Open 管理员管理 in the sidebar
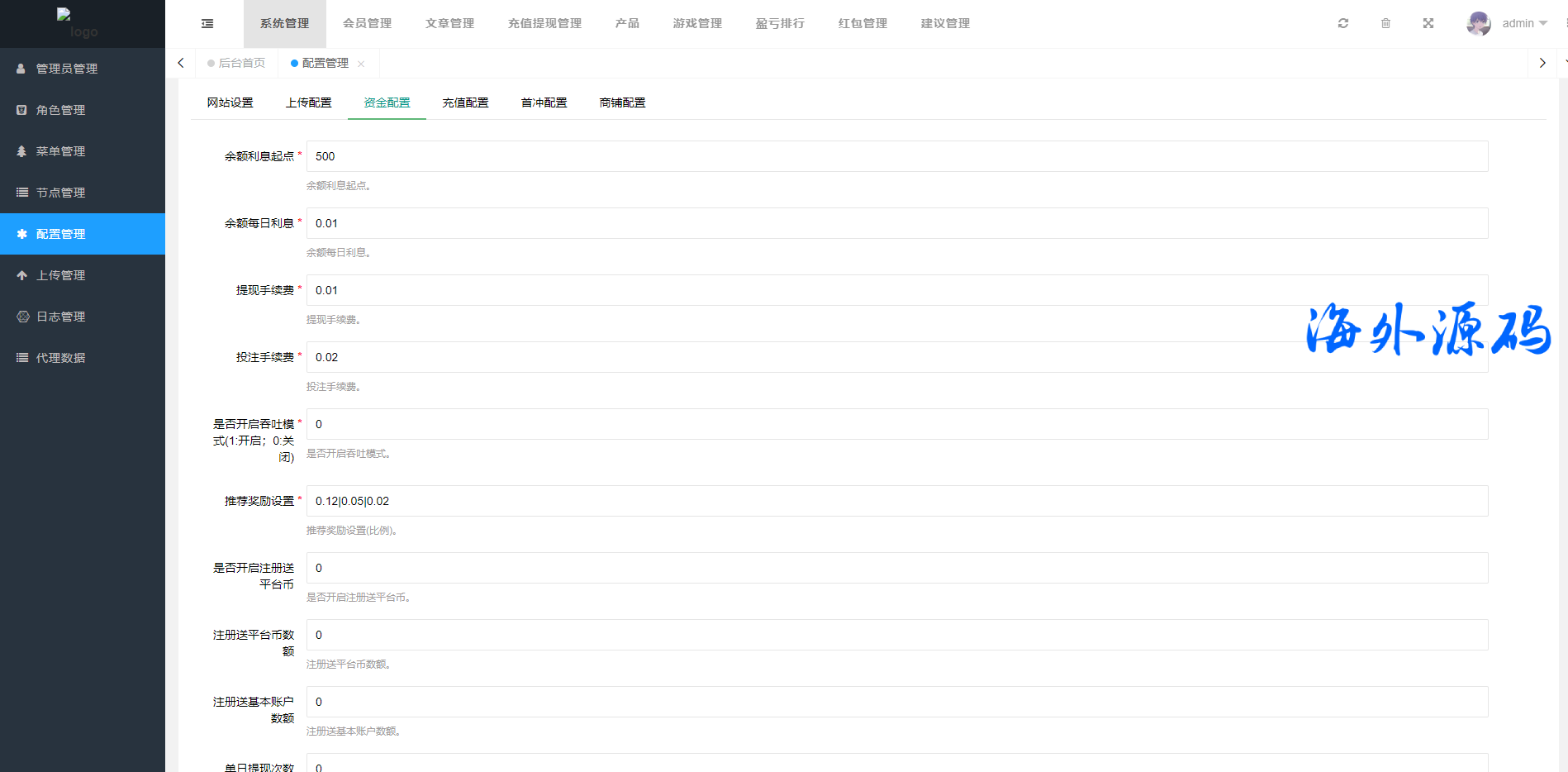This screenshot has height=772, width=1568. [x=67, y=69]
